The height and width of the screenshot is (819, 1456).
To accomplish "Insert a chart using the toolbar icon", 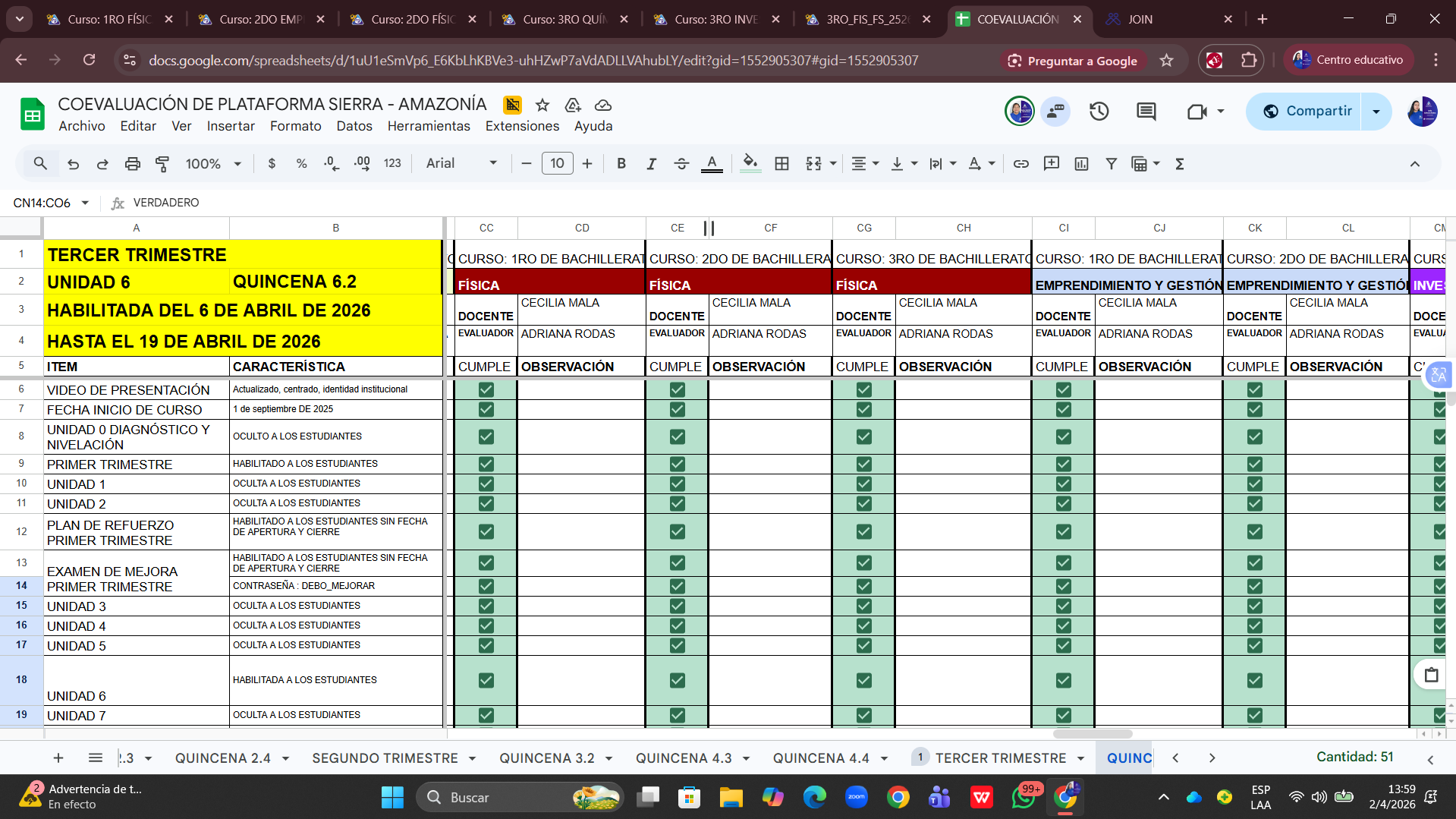I will (x=1081, y=163).
